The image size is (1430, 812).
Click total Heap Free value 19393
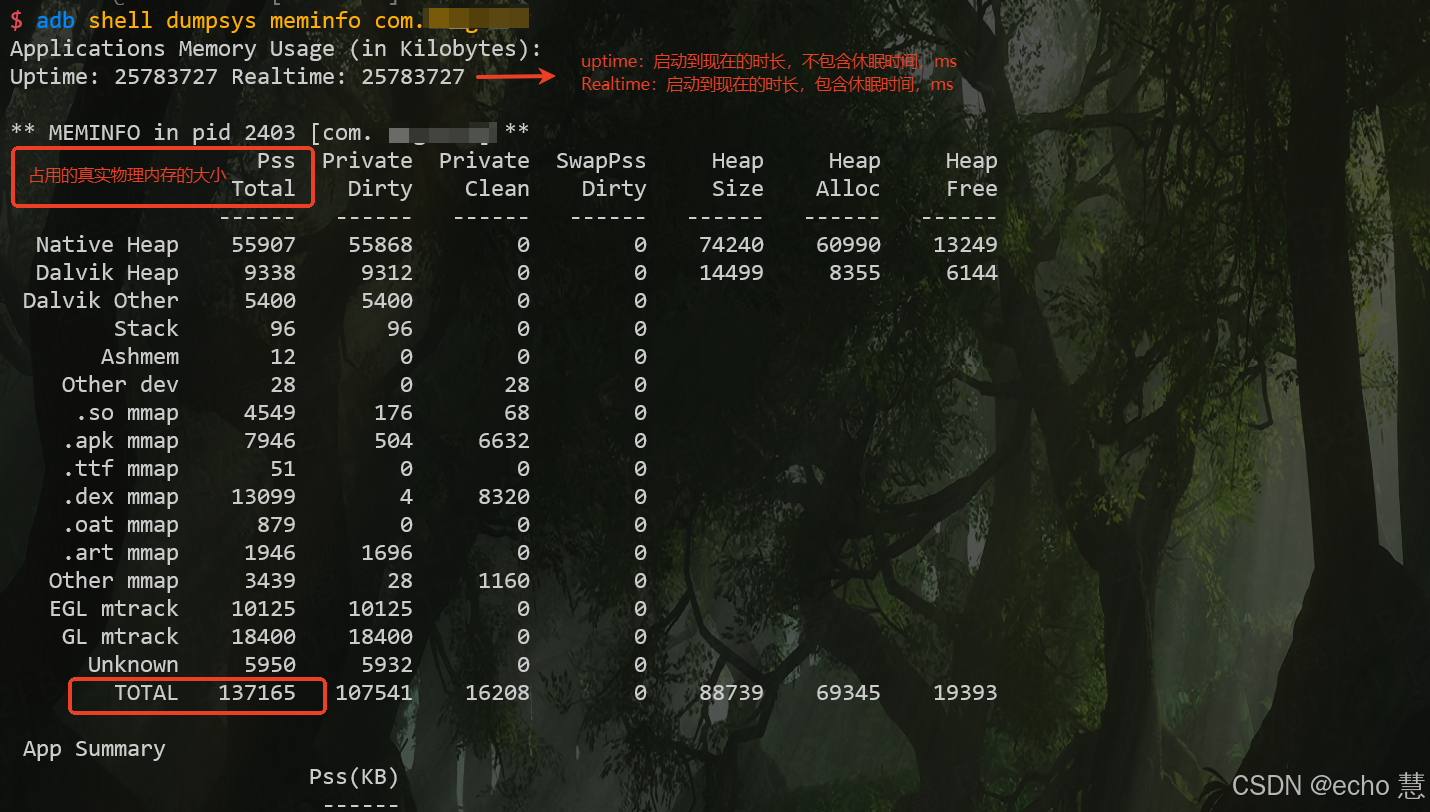coord(965,692)
